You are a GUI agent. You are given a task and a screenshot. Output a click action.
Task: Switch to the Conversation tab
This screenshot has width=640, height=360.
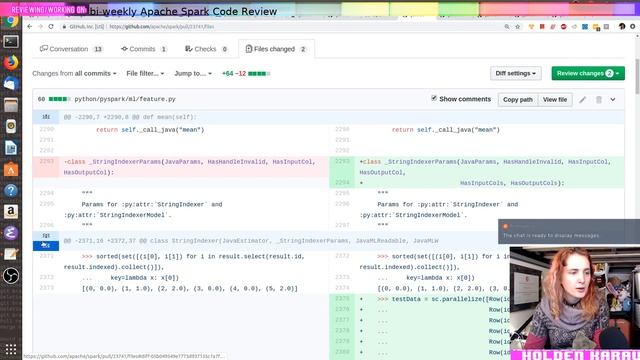pos(71,49)
